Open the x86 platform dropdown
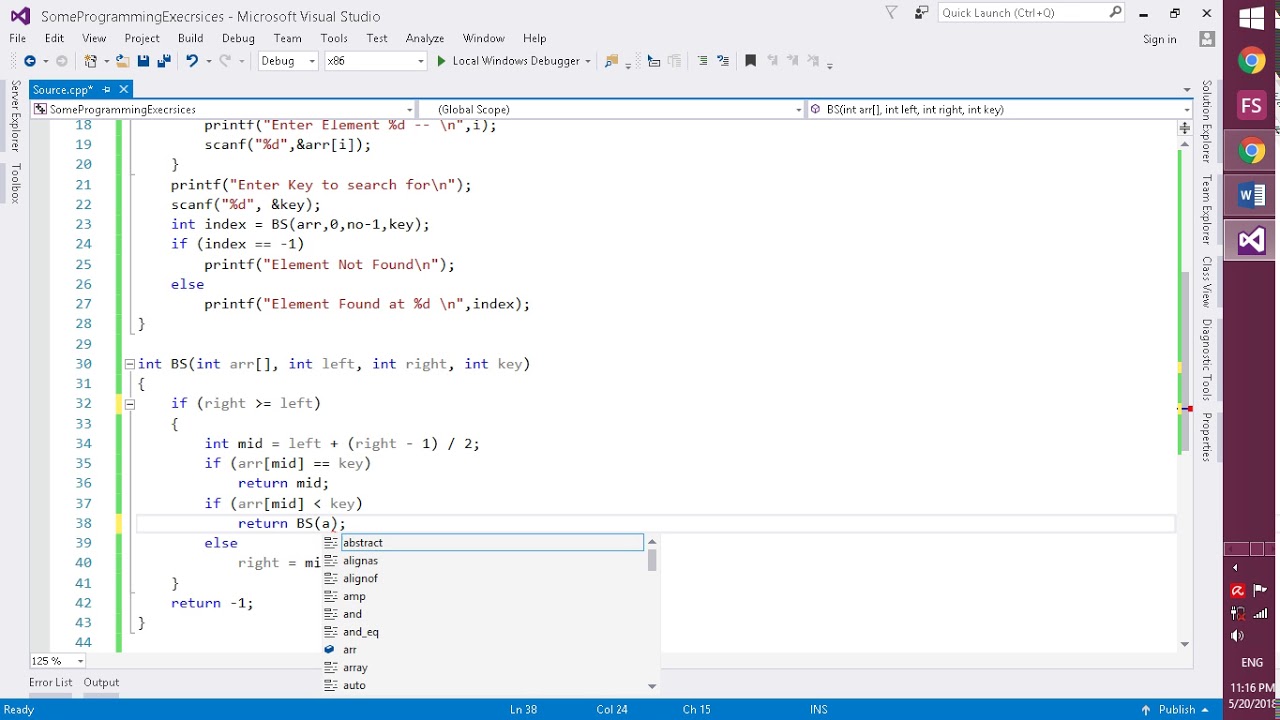Image resolution: width=1280 pixels, height=720 pixels. [376, 61]
